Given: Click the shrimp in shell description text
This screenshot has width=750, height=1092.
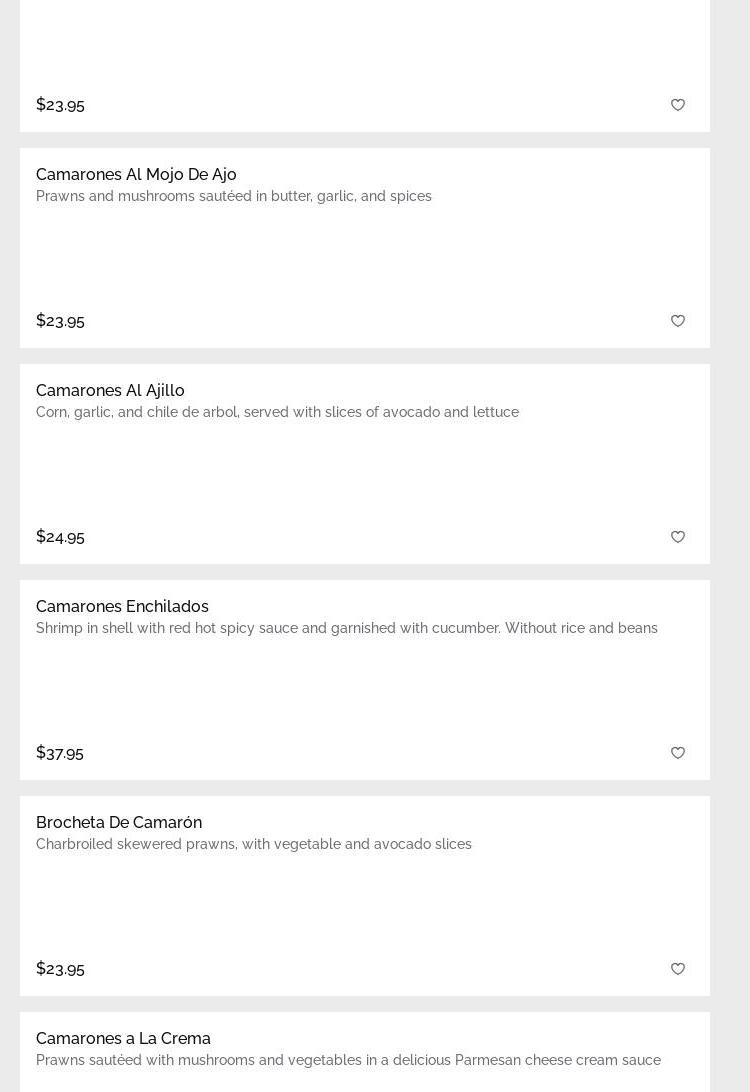Looking at the screenshot, I should point(346,628).
